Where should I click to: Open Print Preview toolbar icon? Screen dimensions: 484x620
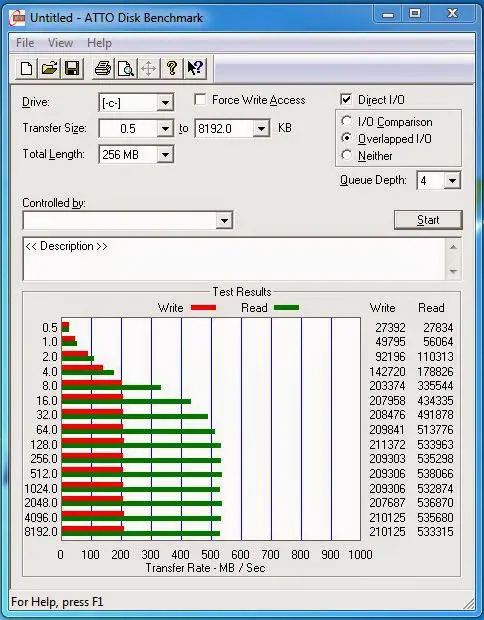pyautogui.click(x=126, y=68)
